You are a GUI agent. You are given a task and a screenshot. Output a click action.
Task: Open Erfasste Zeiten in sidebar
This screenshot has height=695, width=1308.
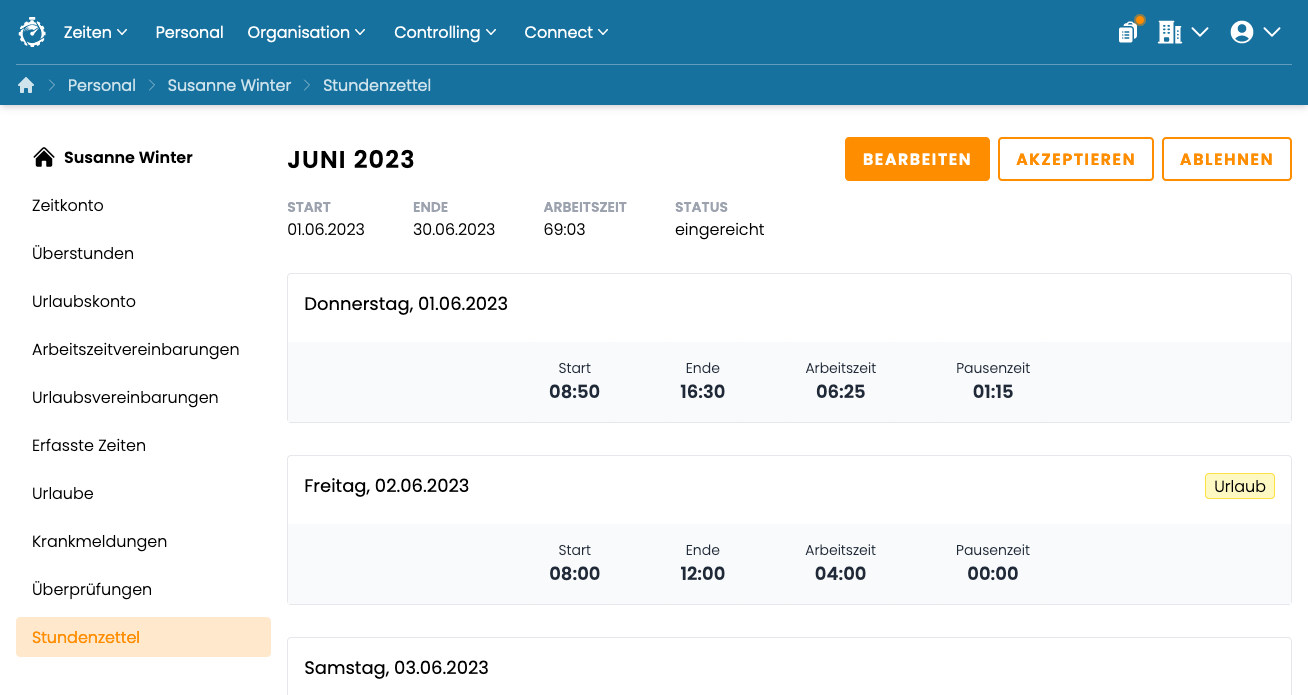click(x=143, y=445)
